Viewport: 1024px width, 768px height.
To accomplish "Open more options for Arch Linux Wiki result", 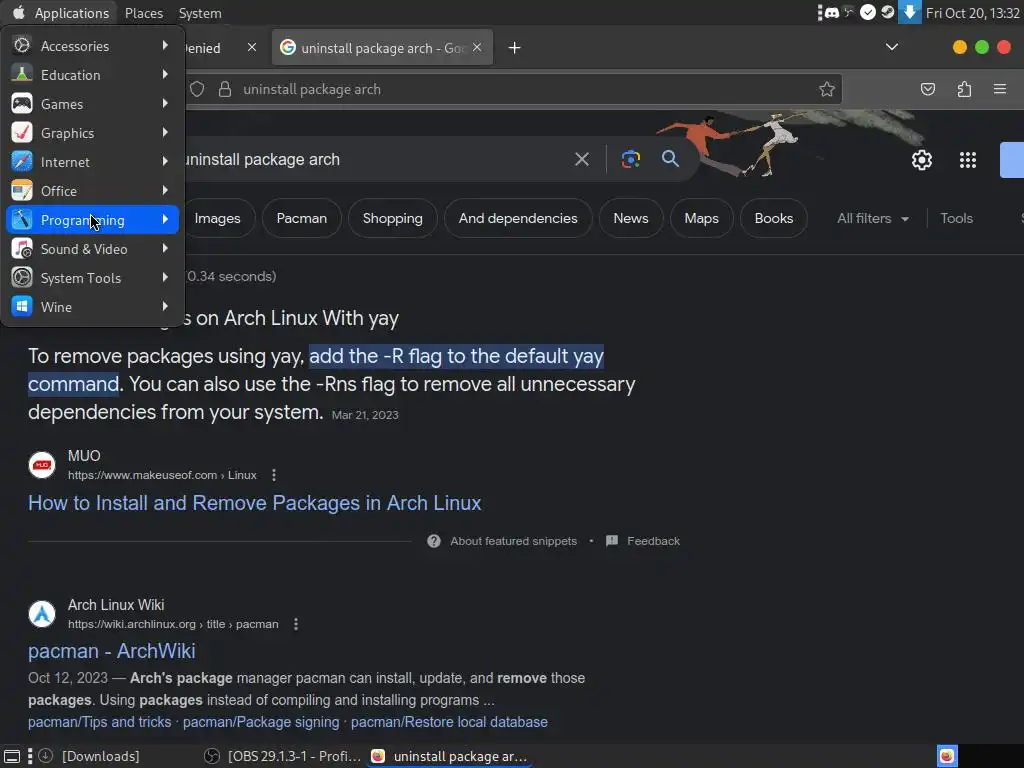I will [x=296, y=624].
